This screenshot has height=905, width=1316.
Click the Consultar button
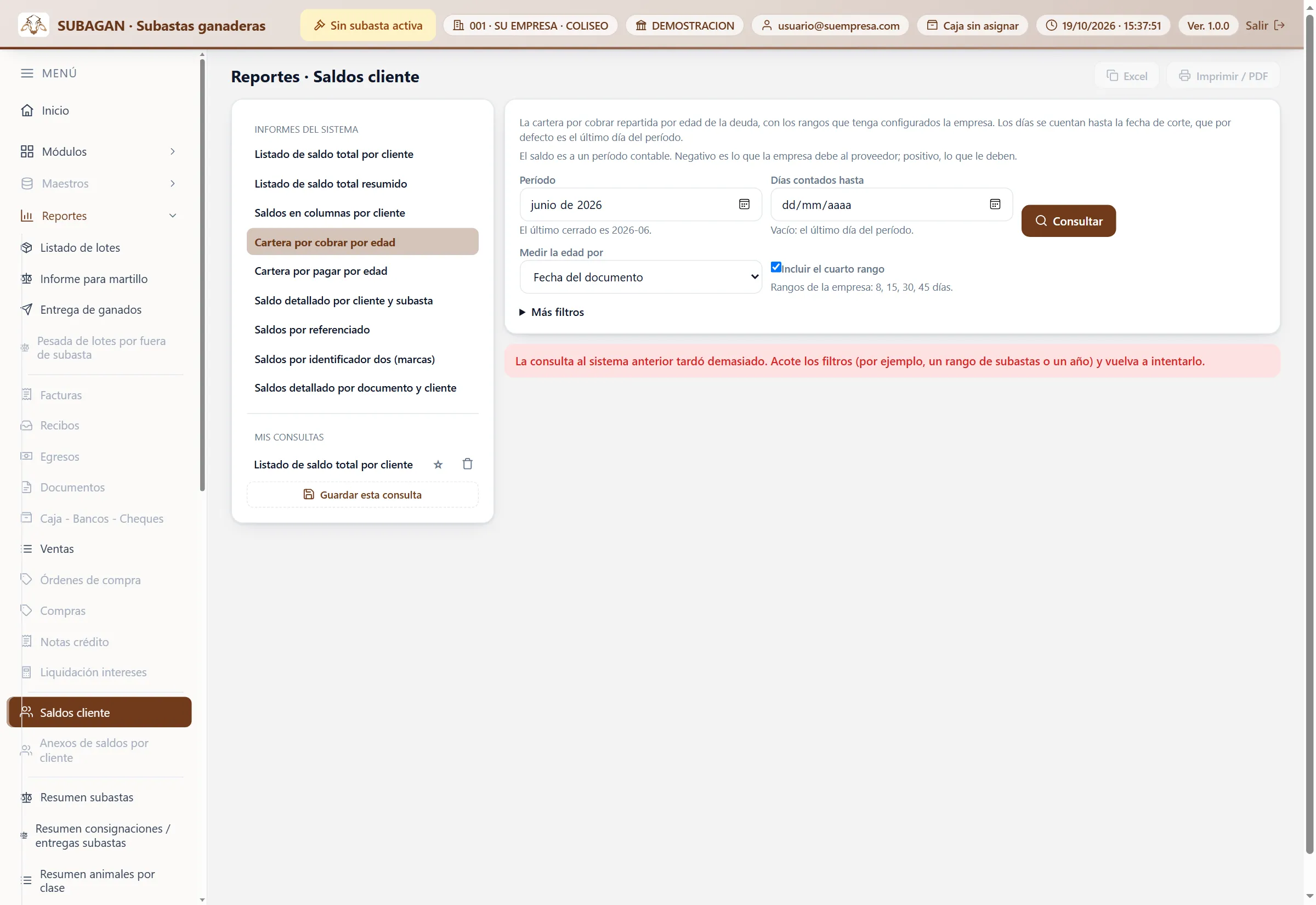(x=1068, y=220)
